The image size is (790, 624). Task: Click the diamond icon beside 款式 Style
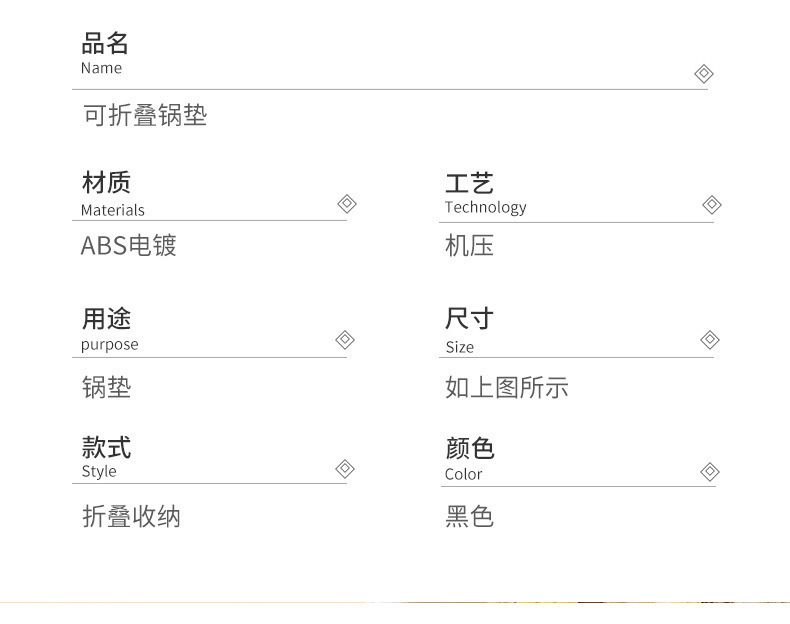[345, 469]
